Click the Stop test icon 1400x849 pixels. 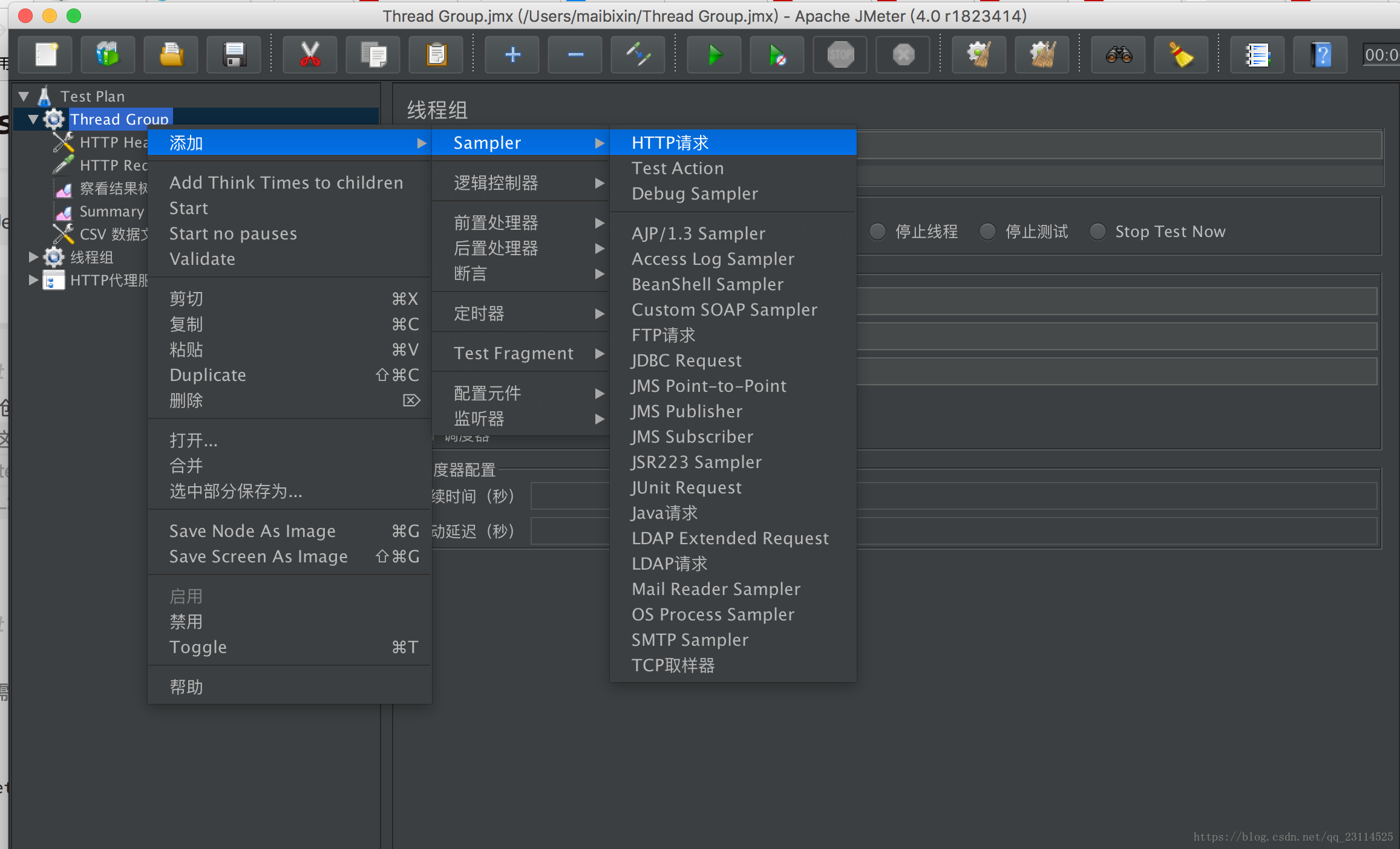[840, 55]
